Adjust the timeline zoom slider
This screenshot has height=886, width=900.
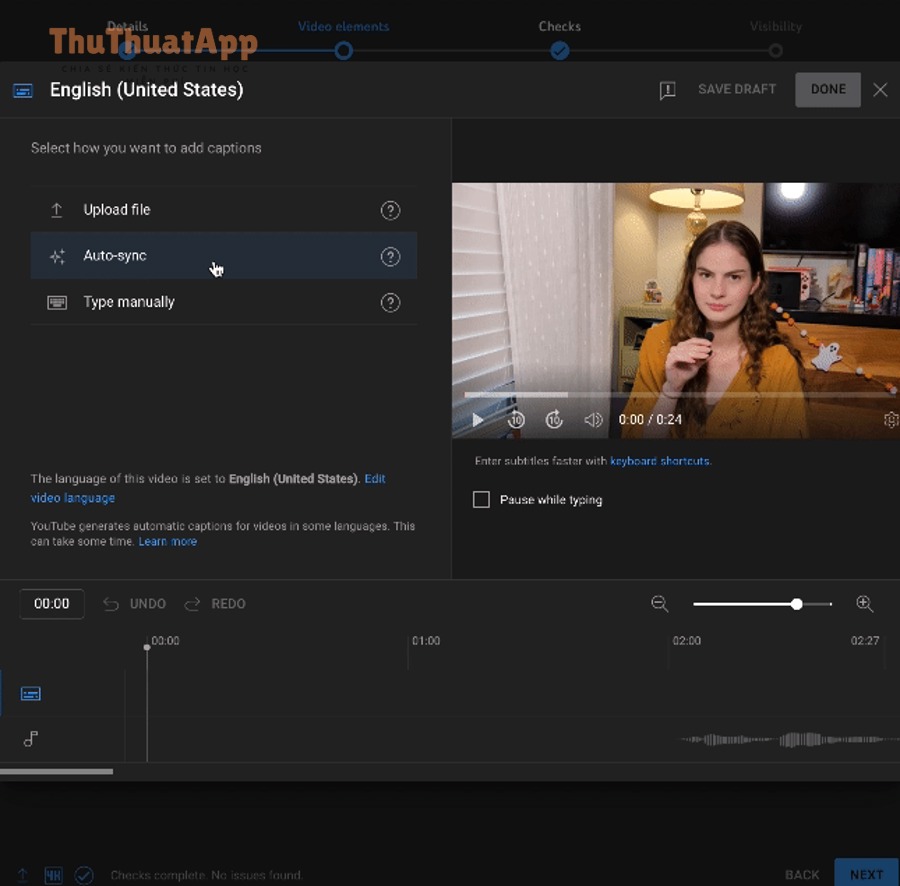click(762, 604)
